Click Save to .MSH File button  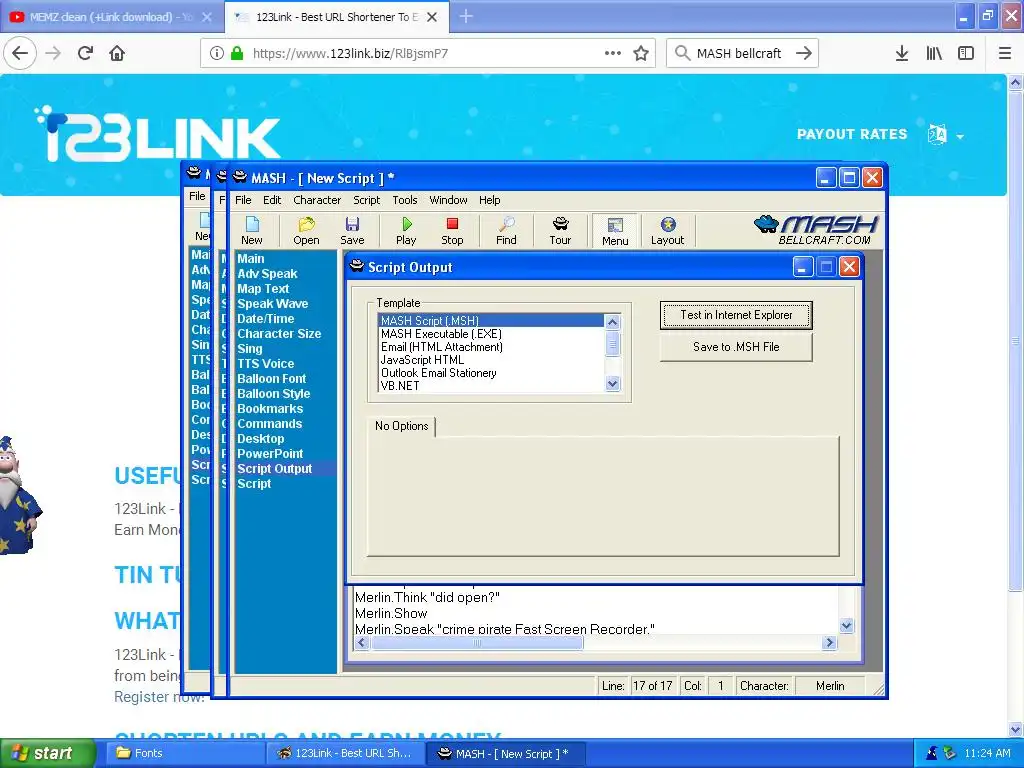click(736, 347)
